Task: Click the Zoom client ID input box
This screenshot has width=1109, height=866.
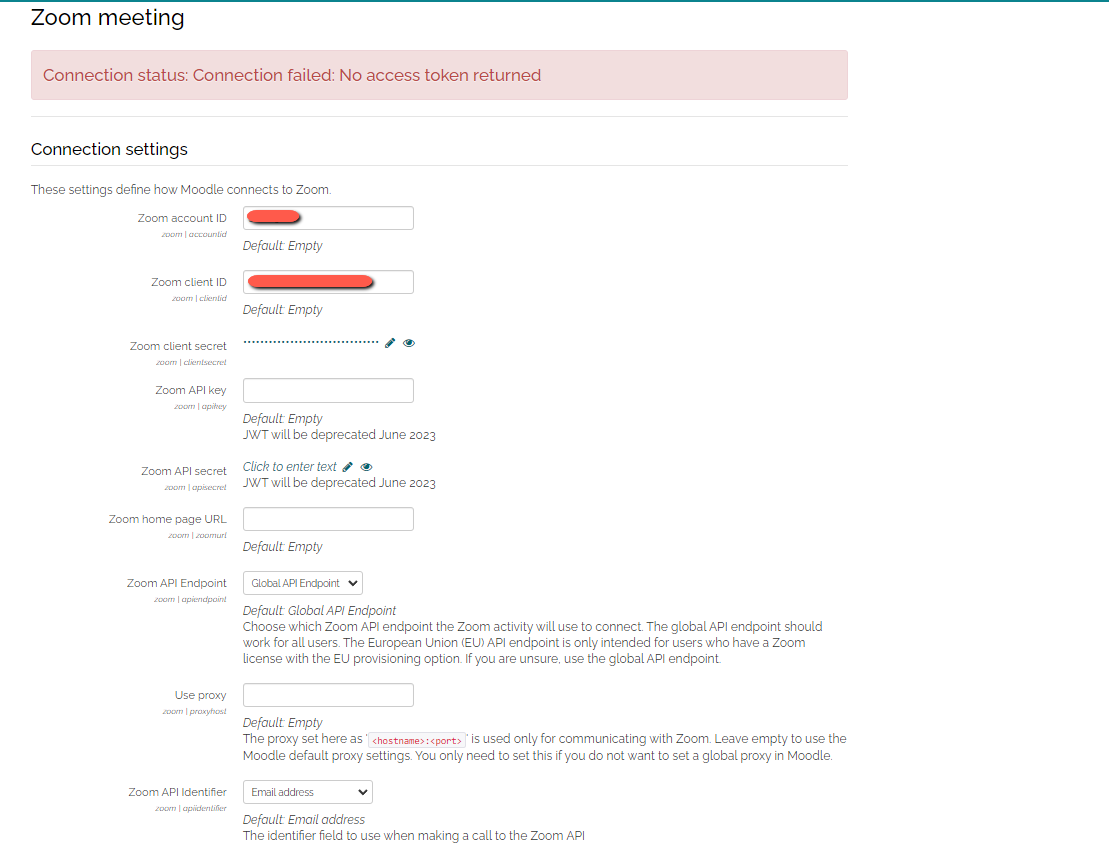Action: 328,281
